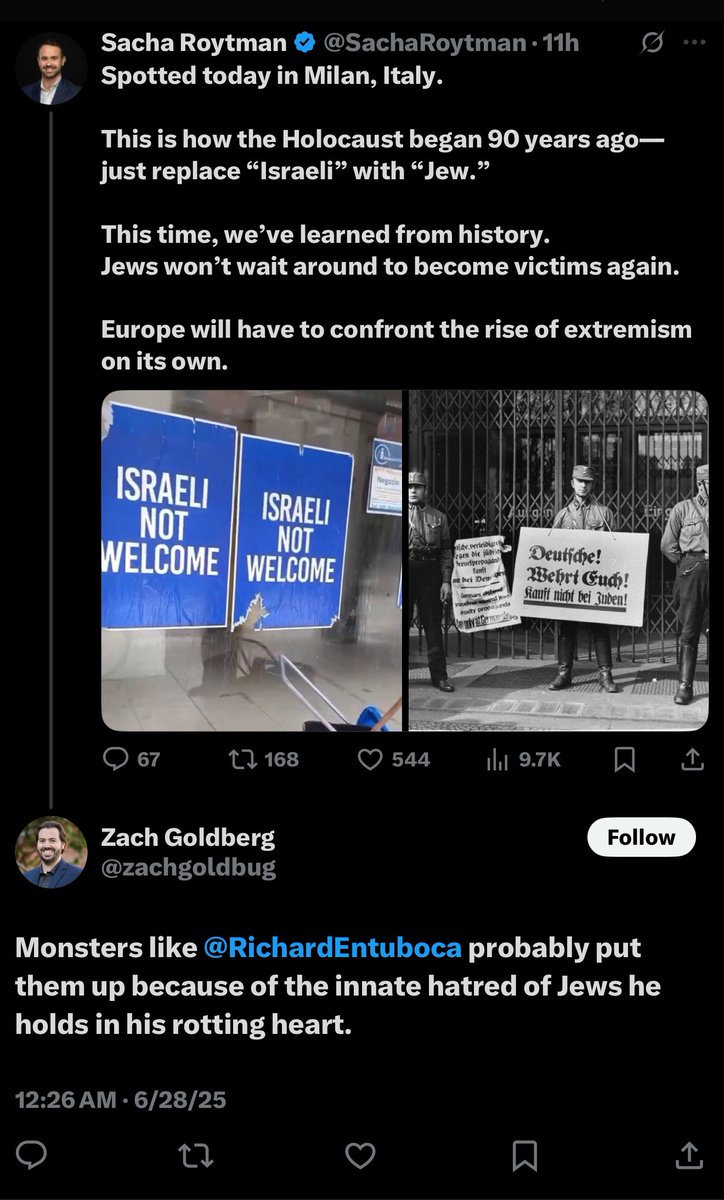Like Zach Goldberg's post
Image resolution: width=724 pixels, height=1200 pixels.
click(359, 1156)
